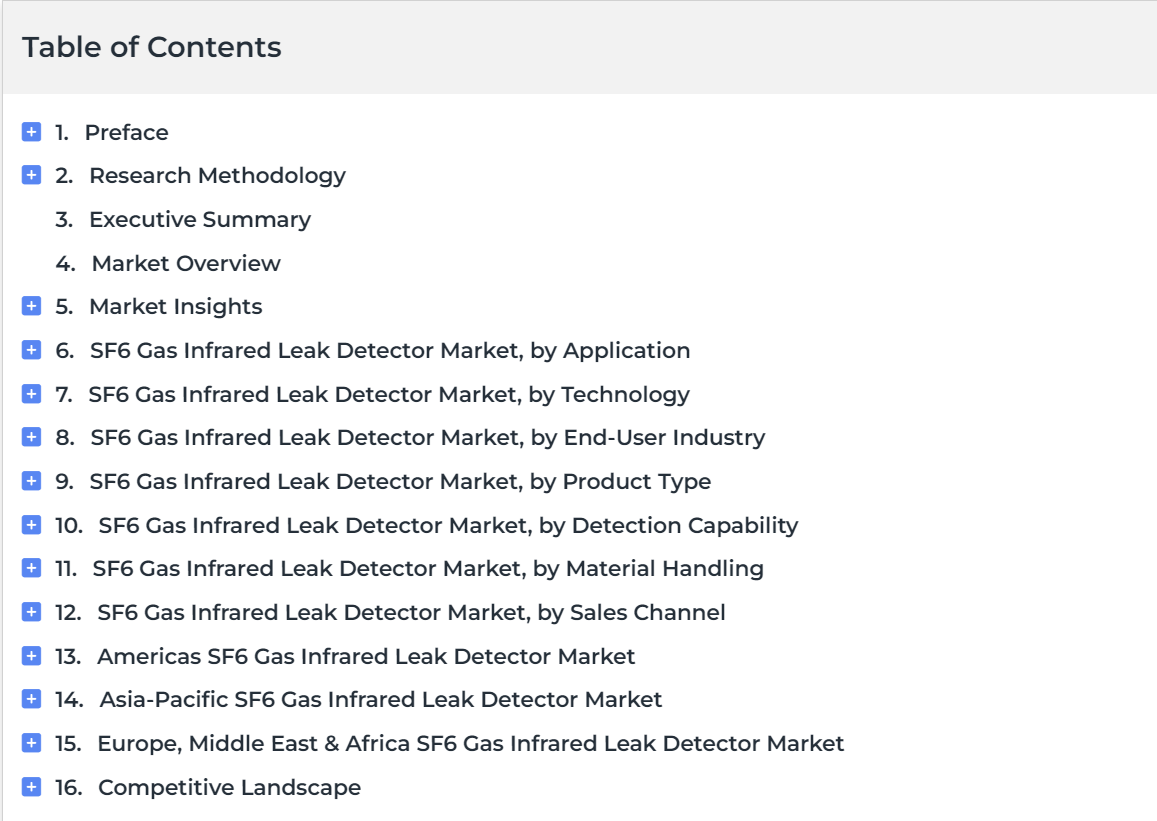This screenshot has height=821, width=1157.
Task: Click plus icon beside by Material Handling
Action: click(31, 568)
